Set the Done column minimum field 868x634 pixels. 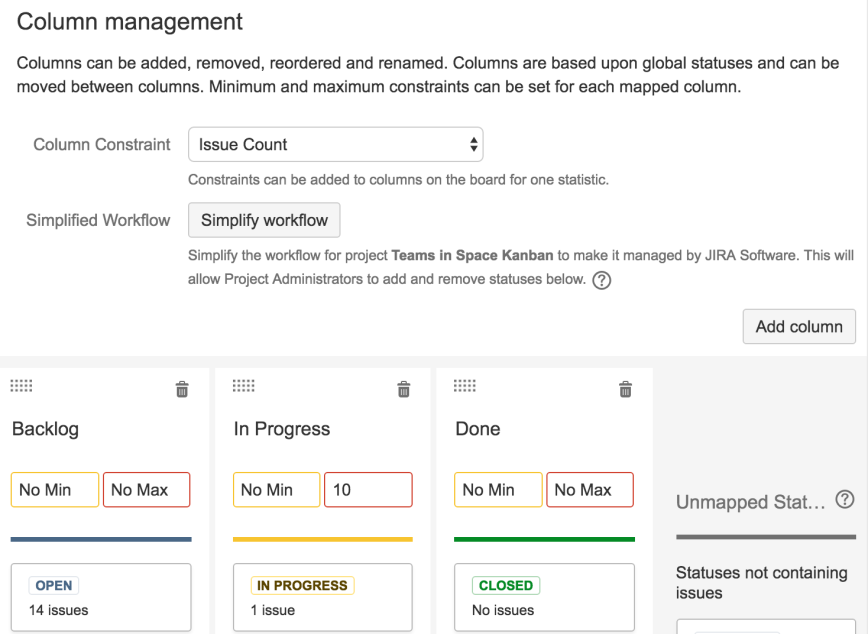[x=499, y=490]
